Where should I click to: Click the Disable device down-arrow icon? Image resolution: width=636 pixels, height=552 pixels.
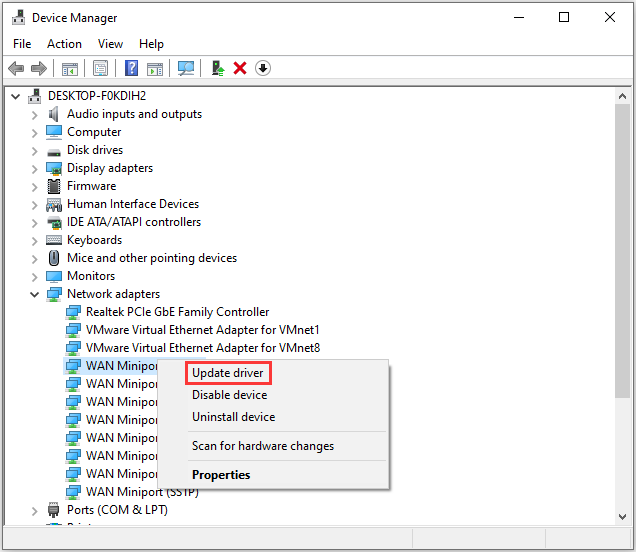[263, 68]
